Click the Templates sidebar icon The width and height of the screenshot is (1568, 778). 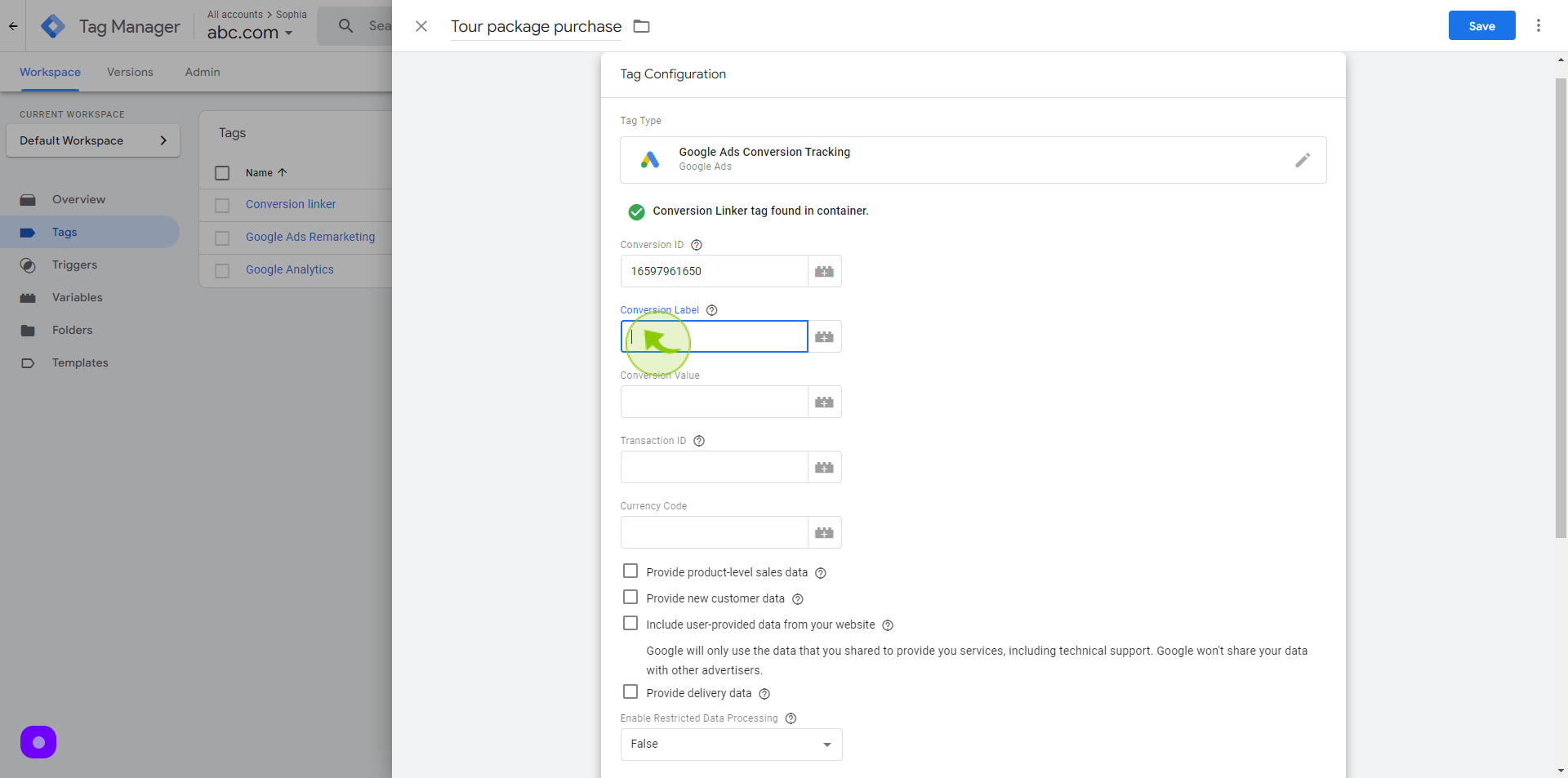click(x=28, y=363)
